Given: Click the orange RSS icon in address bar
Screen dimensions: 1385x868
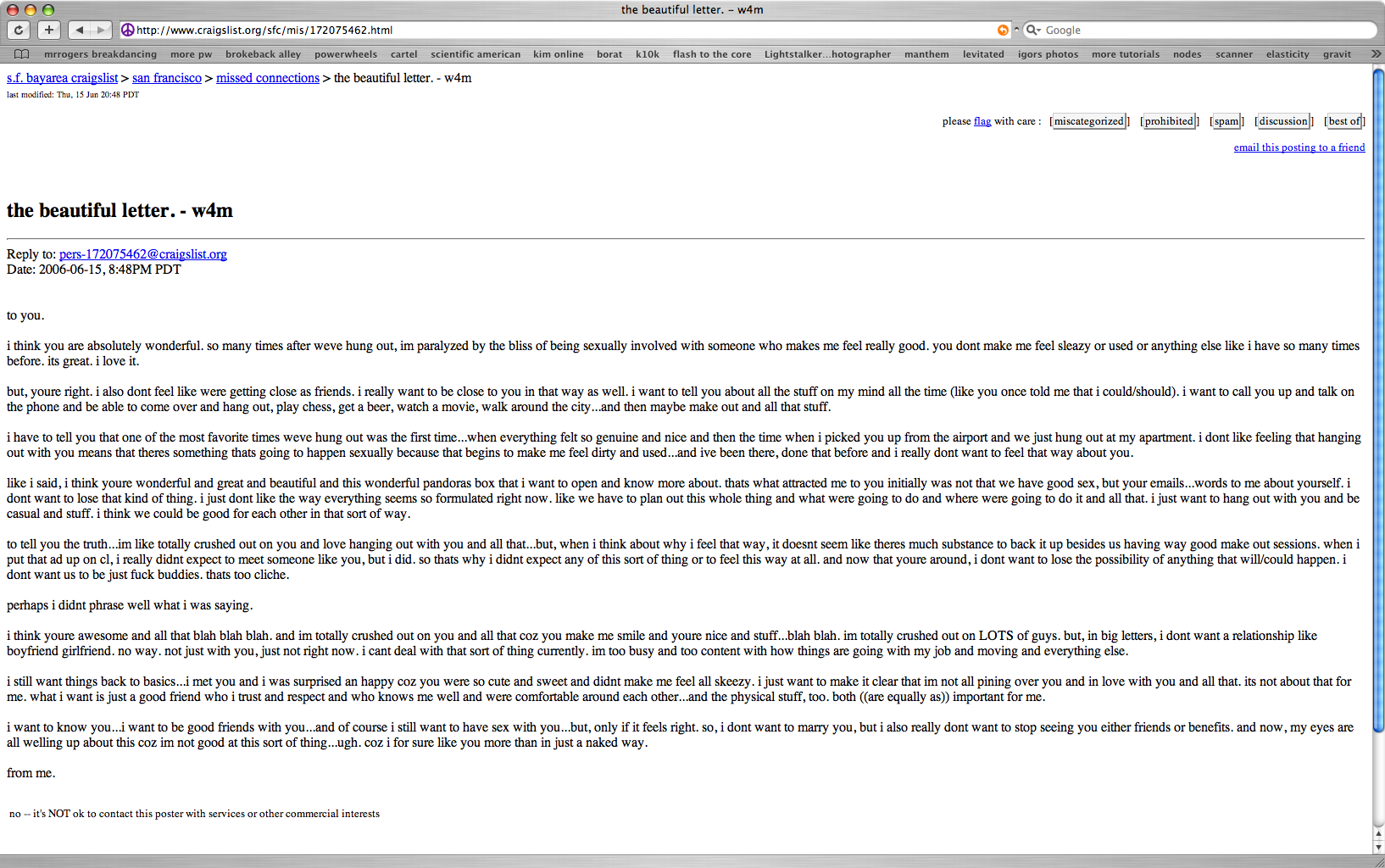Looking at the screenshot, I should tap(1003, 30).
